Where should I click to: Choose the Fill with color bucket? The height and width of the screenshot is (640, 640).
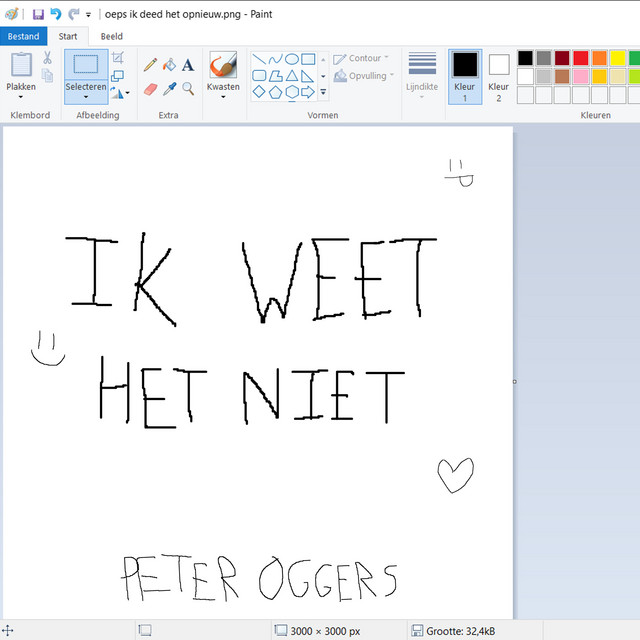169,65
